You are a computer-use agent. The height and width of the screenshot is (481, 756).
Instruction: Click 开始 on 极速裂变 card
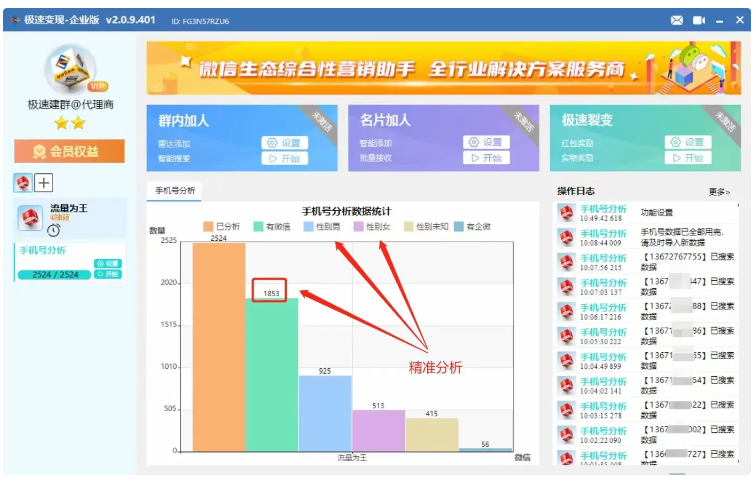point(688,158)
